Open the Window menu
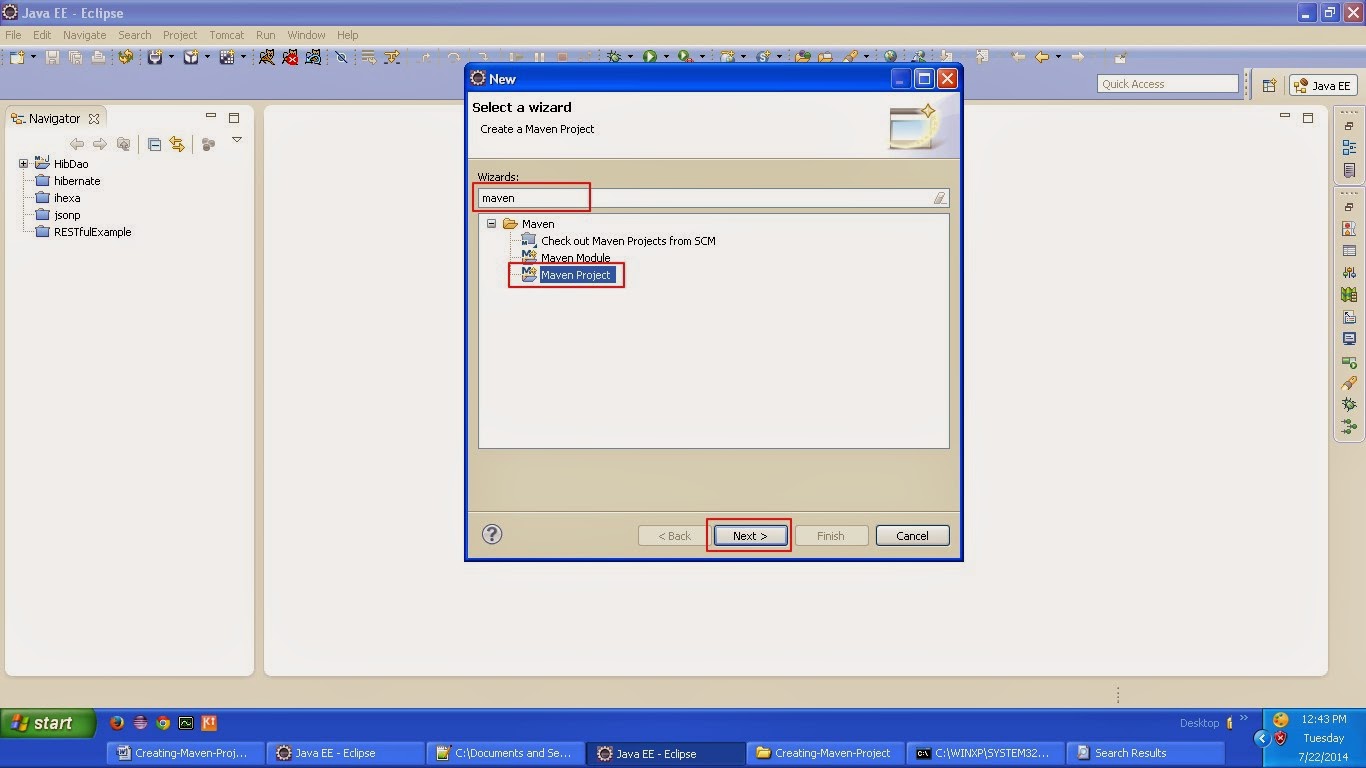The width and height of the screenshot is (1366, 768). point(306,35)
